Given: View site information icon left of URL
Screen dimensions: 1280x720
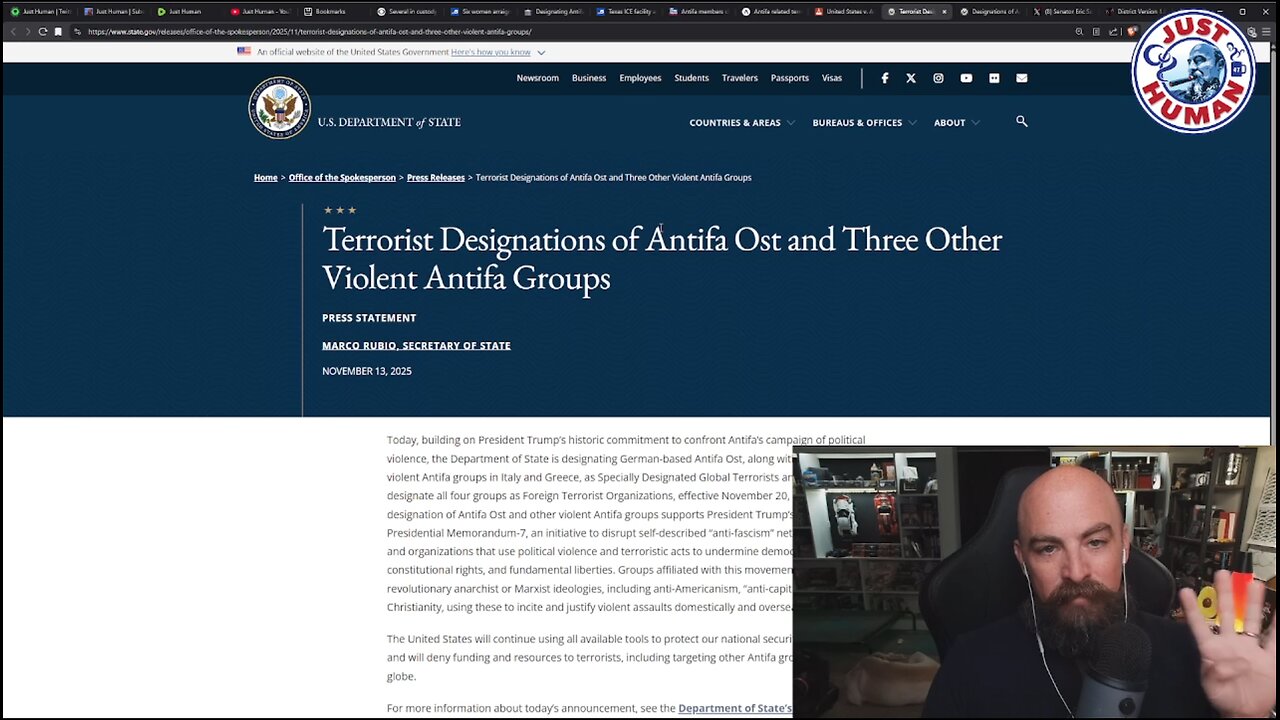Looking at the screenshot, I should 78,32.
